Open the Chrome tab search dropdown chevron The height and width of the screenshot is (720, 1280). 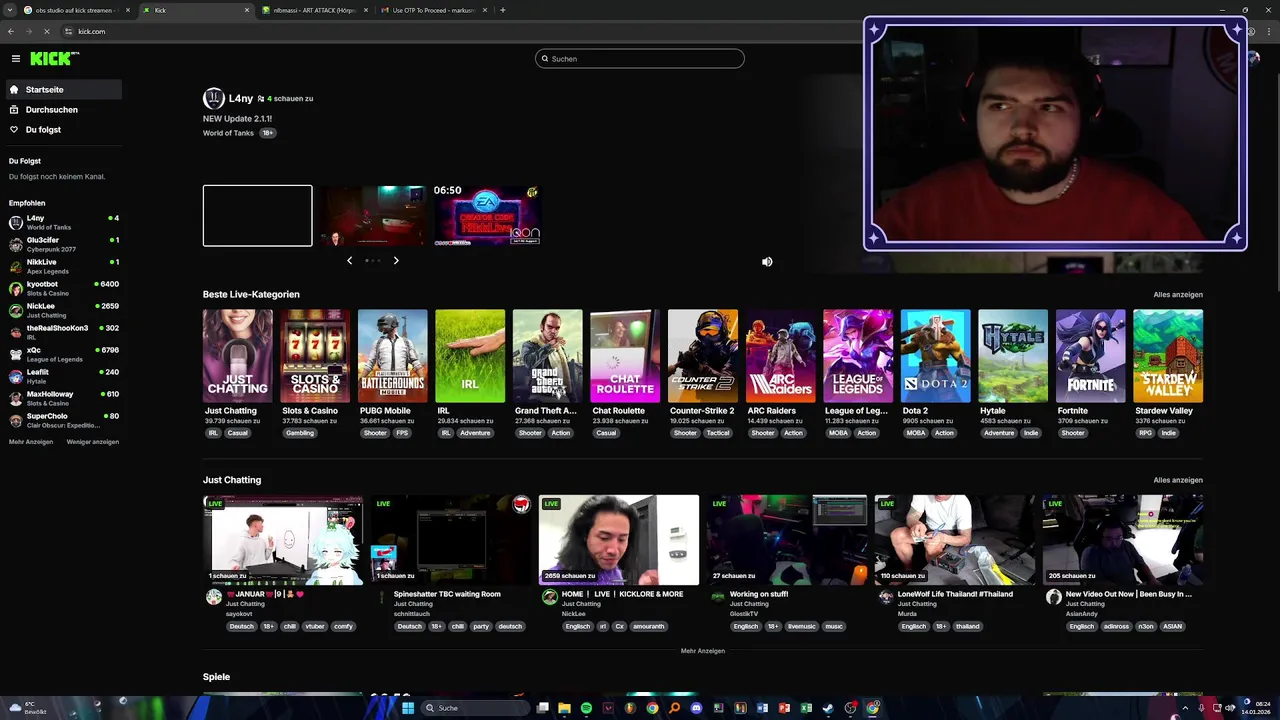coord(10,10)
